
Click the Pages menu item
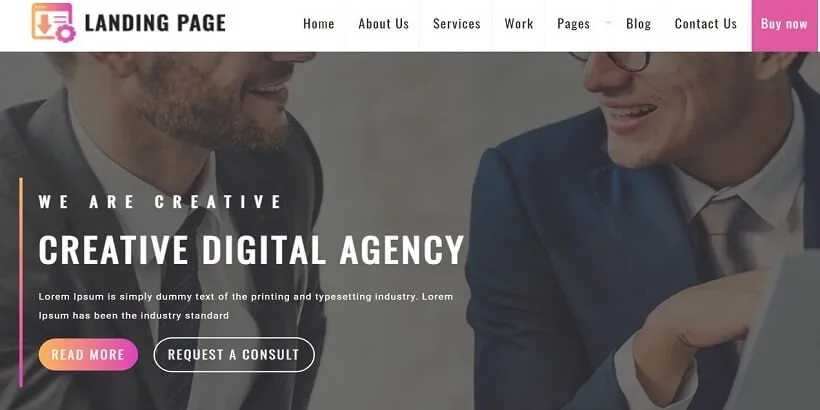click(x=573, y=25)
